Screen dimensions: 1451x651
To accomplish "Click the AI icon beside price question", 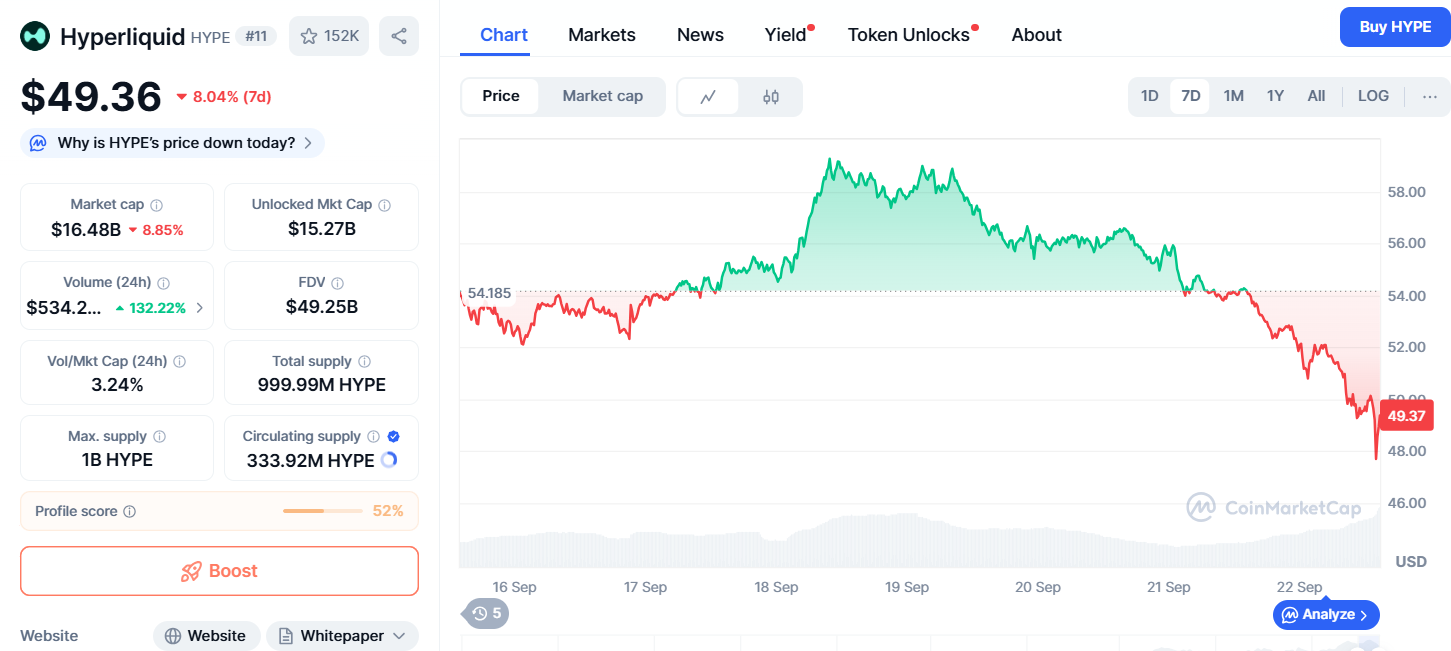I will point(38,143).
